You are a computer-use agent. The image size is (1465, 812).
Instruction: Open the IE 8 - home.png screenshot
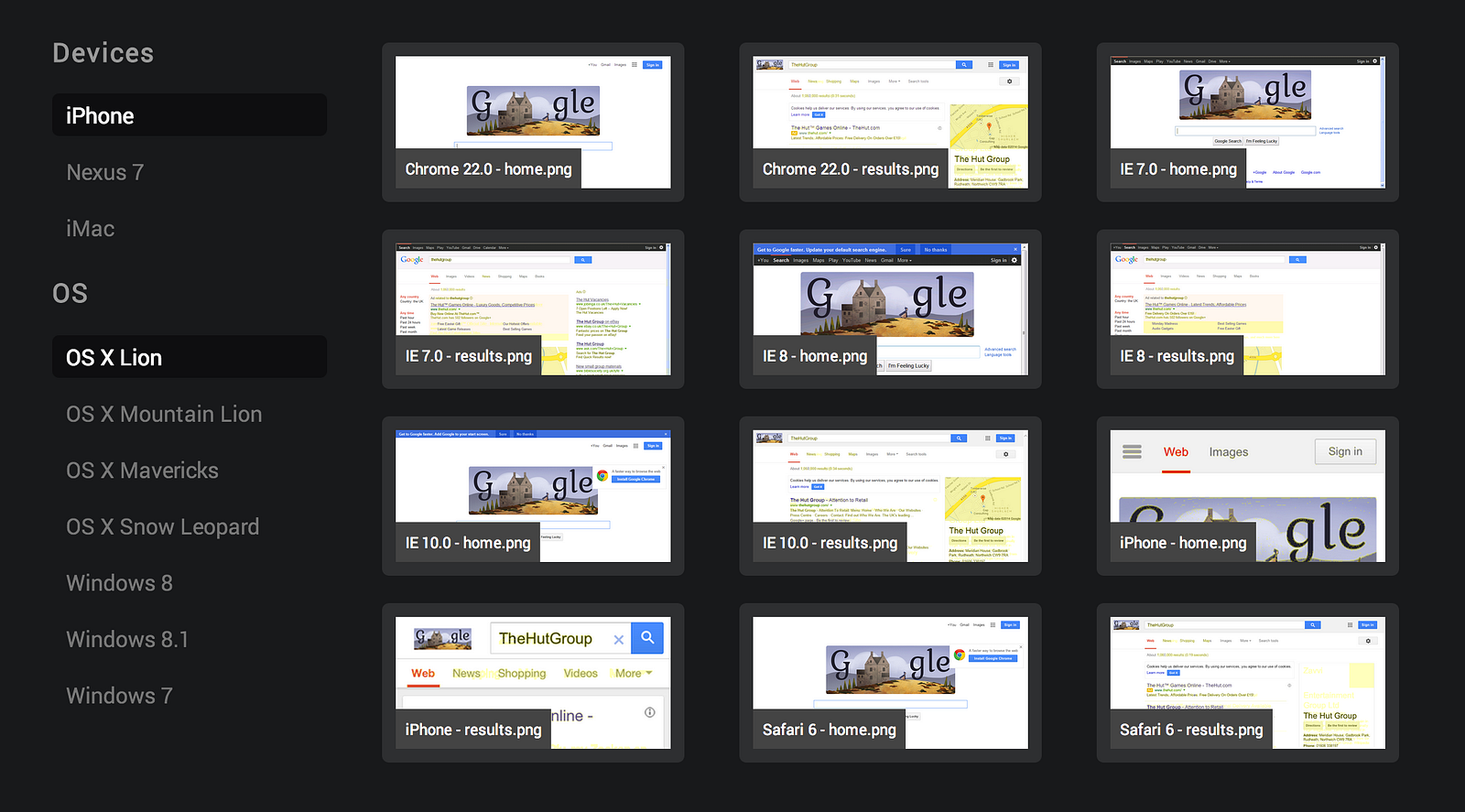pyautogui.click(x=890, y=309)
